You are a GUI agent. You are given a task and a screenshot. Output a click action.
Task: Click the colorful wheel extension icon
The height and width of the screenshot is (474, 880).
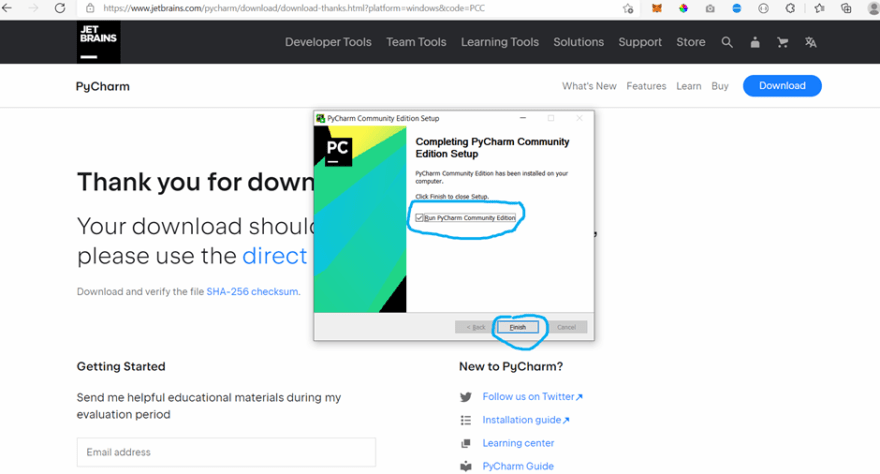pyautogui.click(x=683, y=8)
